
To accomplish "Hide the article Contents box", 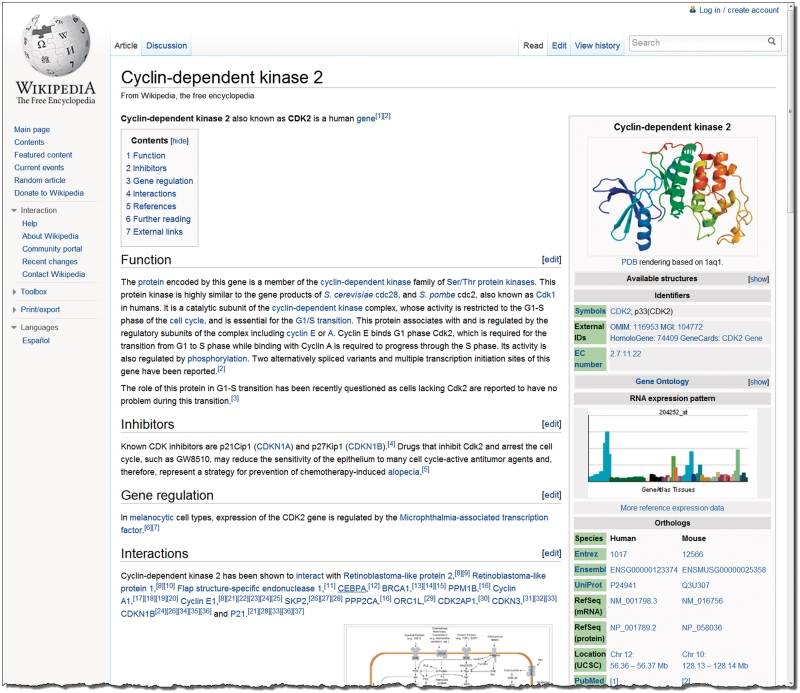I will 177,141.
